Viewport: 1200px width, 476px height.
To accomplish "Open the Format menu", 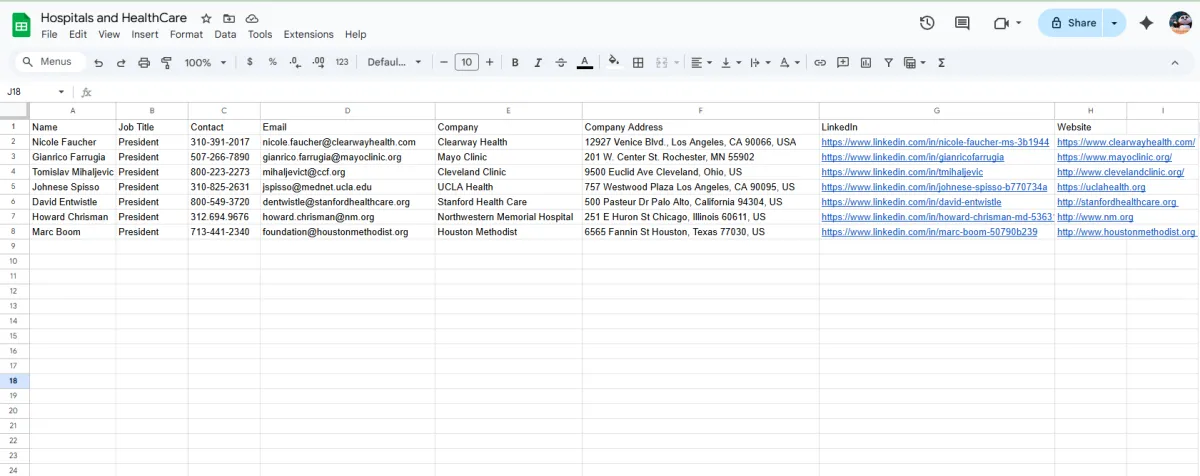I will [186, 34].
